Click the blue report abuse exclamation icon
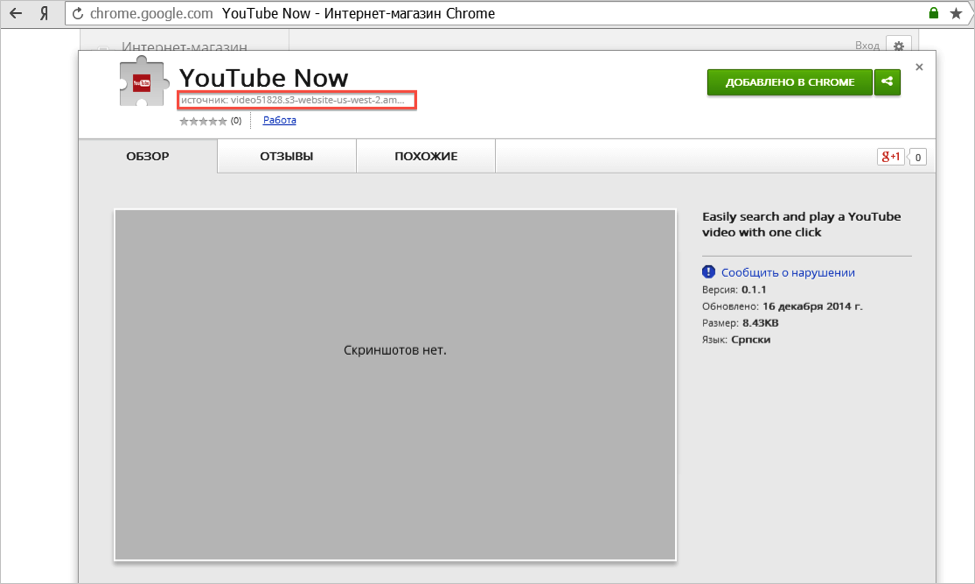Image resolution: width=975 pixels, height=584 pixels. point(708,272)
